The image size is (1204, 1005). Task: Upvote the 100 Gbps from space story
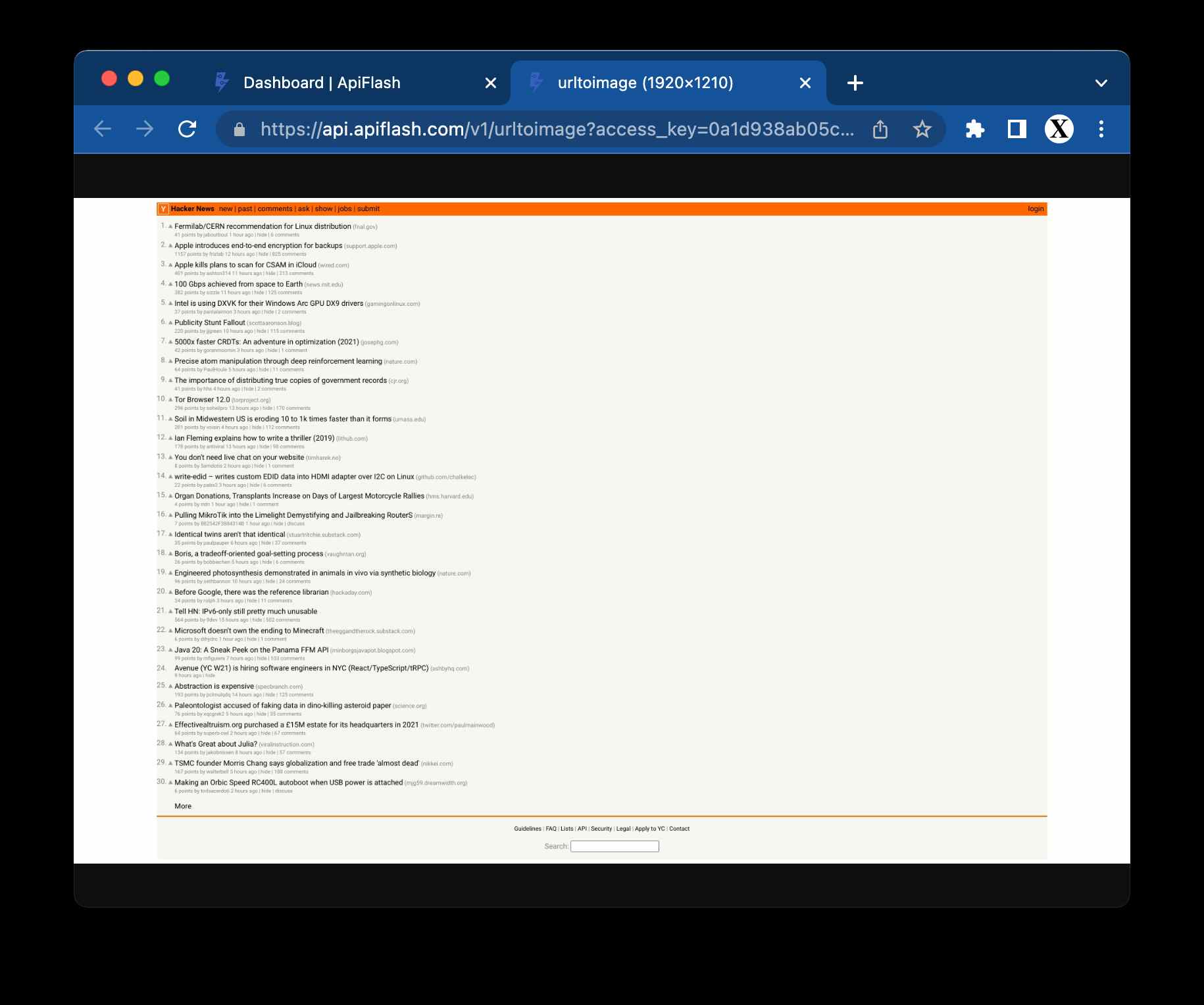click(x=170, y=284)
